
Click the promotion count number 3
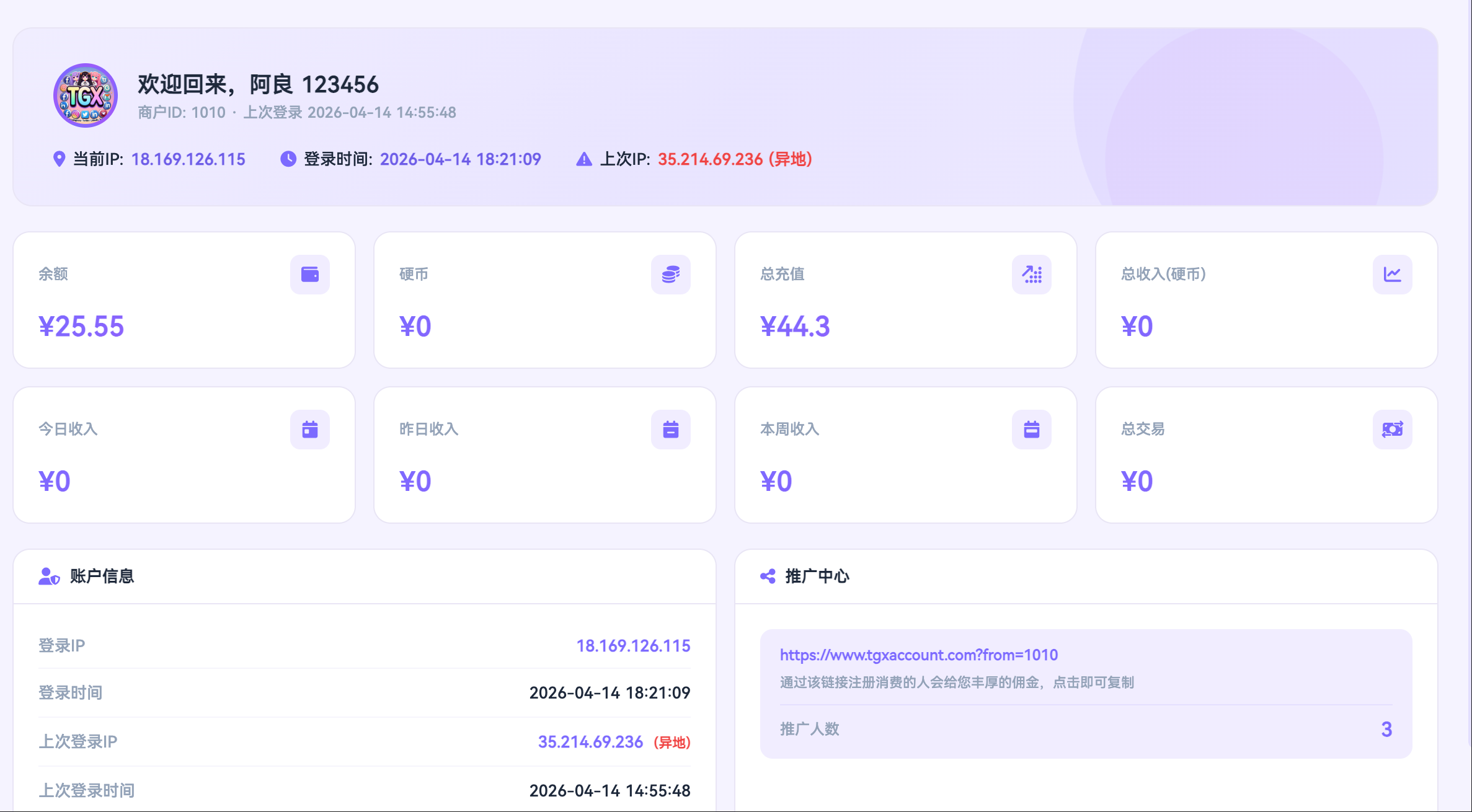[x=1386, y=729]
